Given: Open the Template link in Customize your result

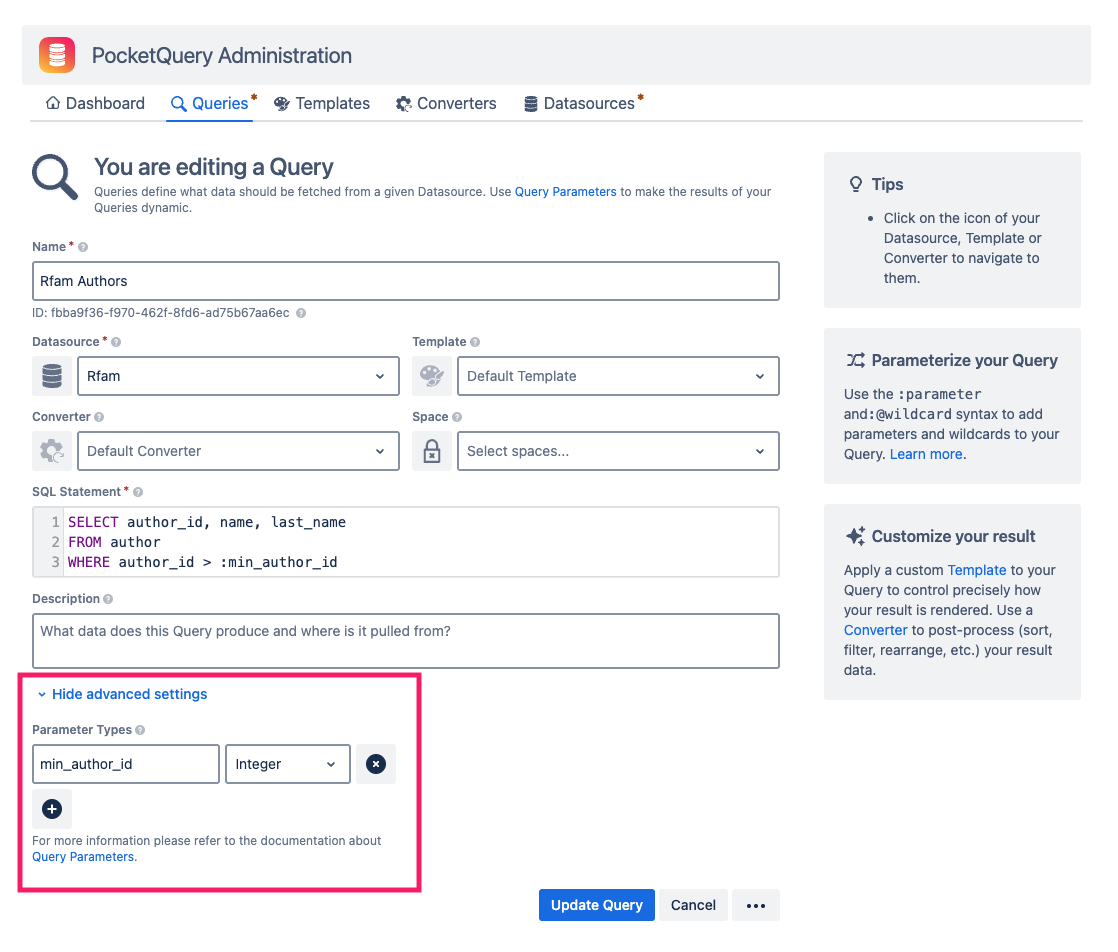Looking at the screenshot, I should tap(977, 570).
